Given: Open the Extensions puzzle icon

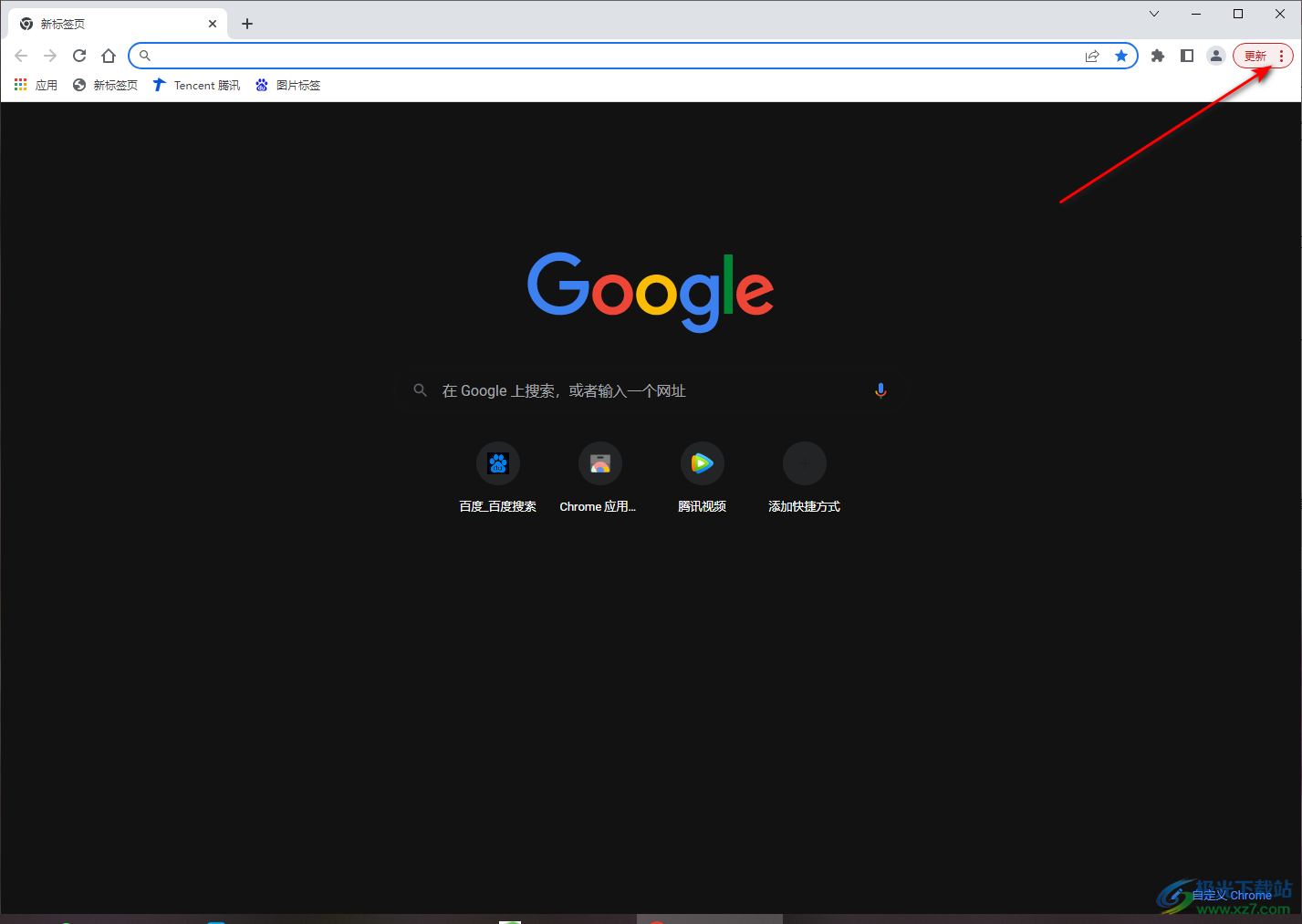Looking at the screenshot, I should [x=1158, y=56].
